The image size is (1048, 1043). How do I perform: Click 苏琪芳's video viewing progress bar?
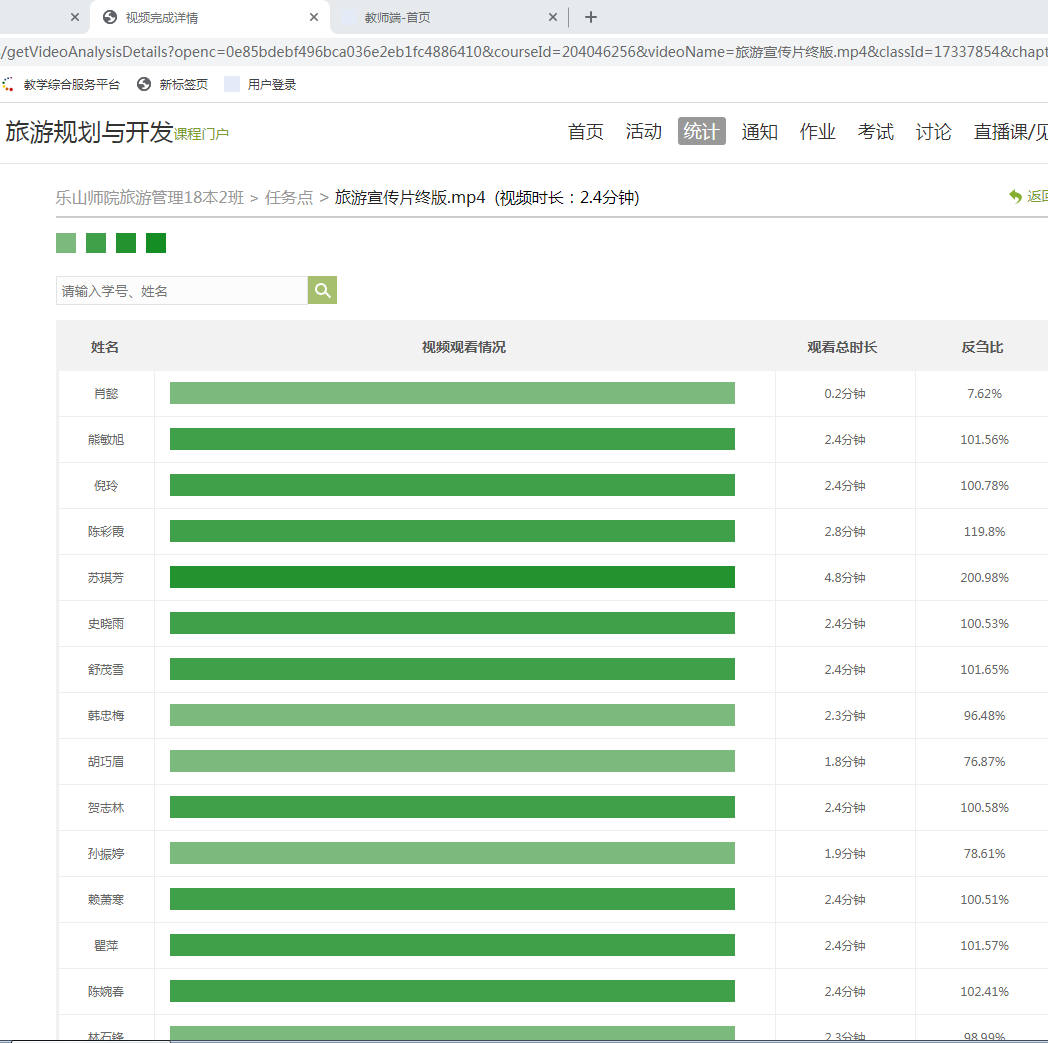[452, 577]
